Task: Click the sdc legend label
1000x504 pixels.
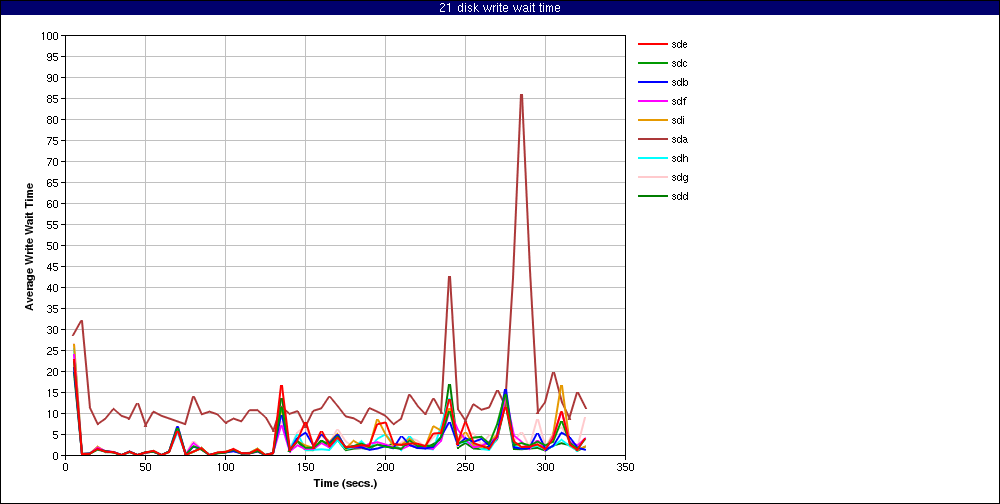Action: [679, 63]
